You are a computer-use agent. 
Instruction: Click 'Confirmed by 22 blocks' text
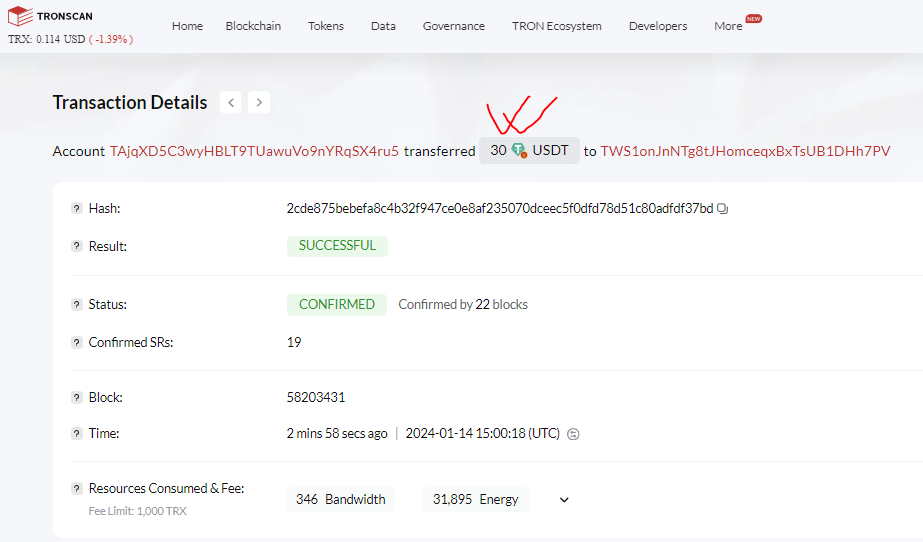point(463,304)
